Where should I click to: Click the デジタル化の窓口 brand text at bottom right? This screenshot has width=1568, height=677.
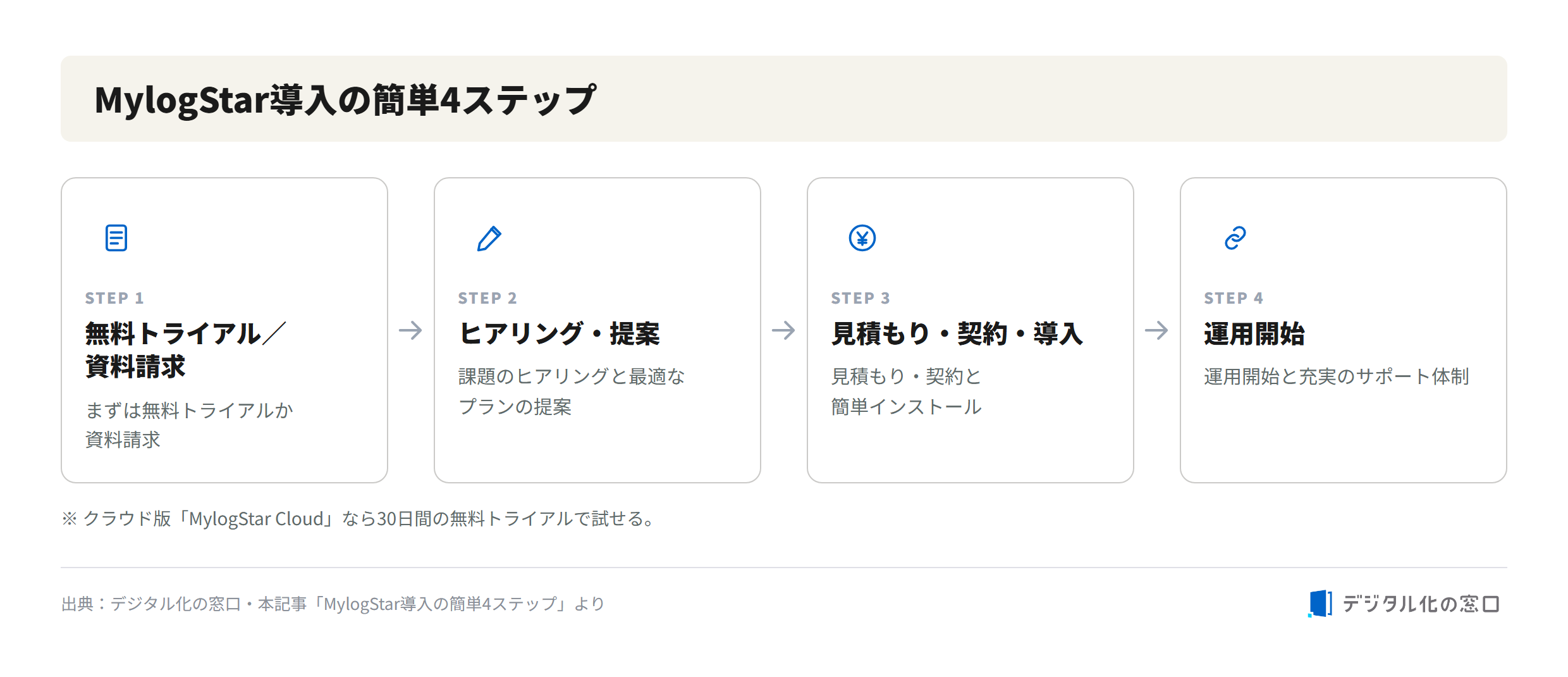(1421, 604)
